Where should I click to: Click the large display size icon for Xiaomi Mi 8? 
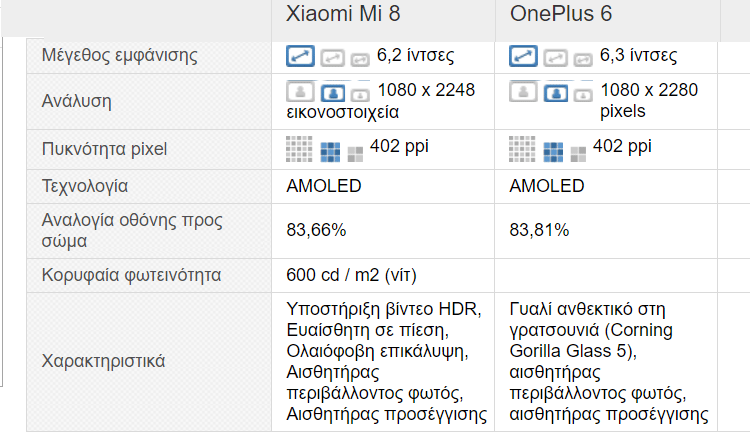[300, 56]
